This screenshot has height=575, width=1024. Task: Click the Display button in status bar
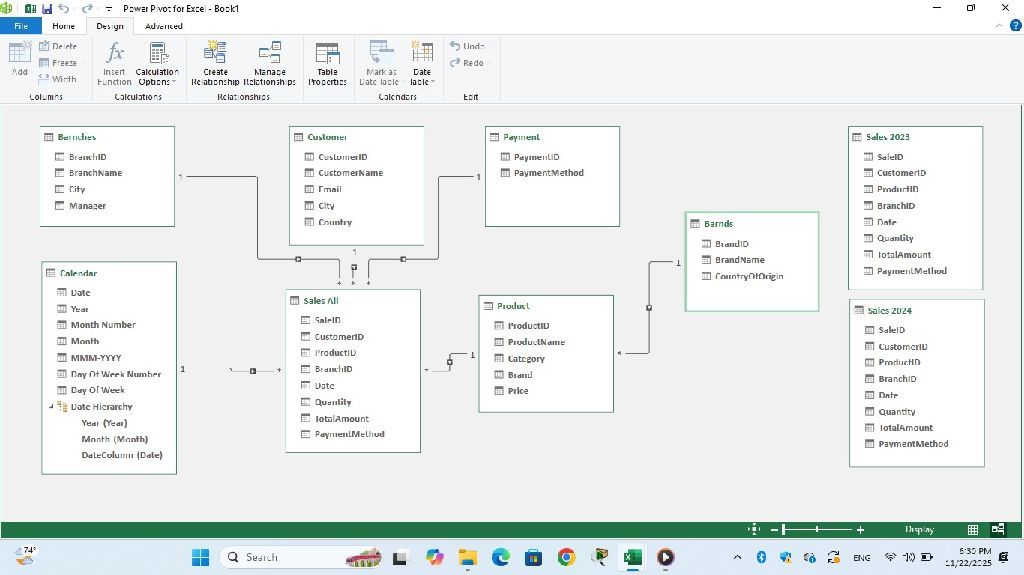tap(919, 529)
